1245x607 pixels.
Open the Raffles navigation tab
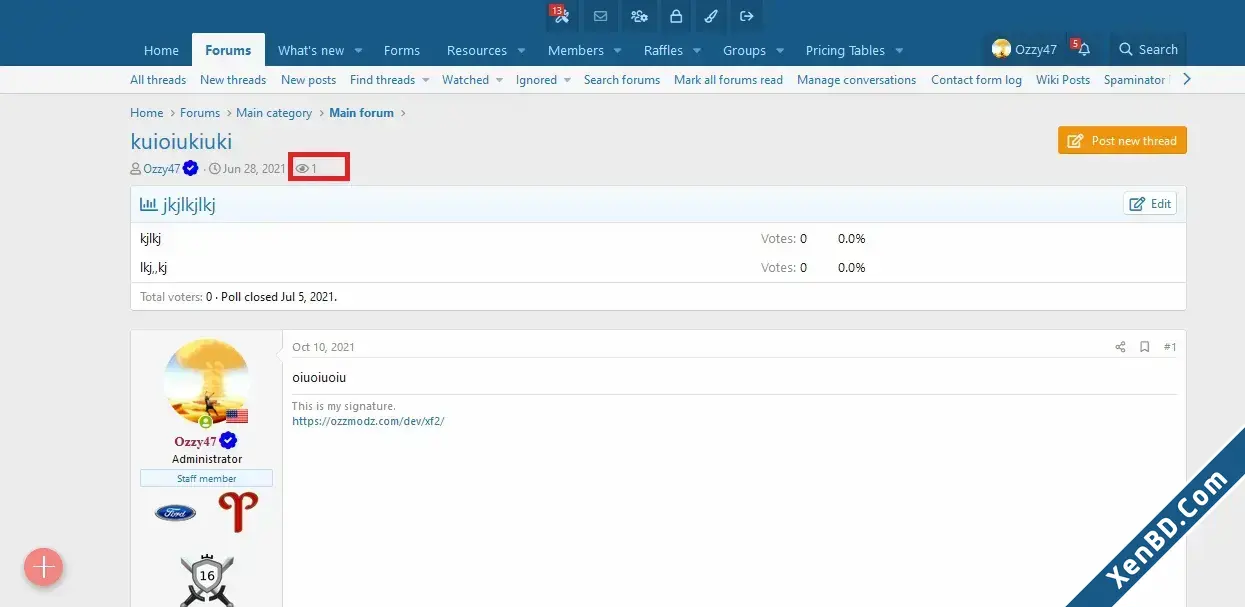[663, 50]
